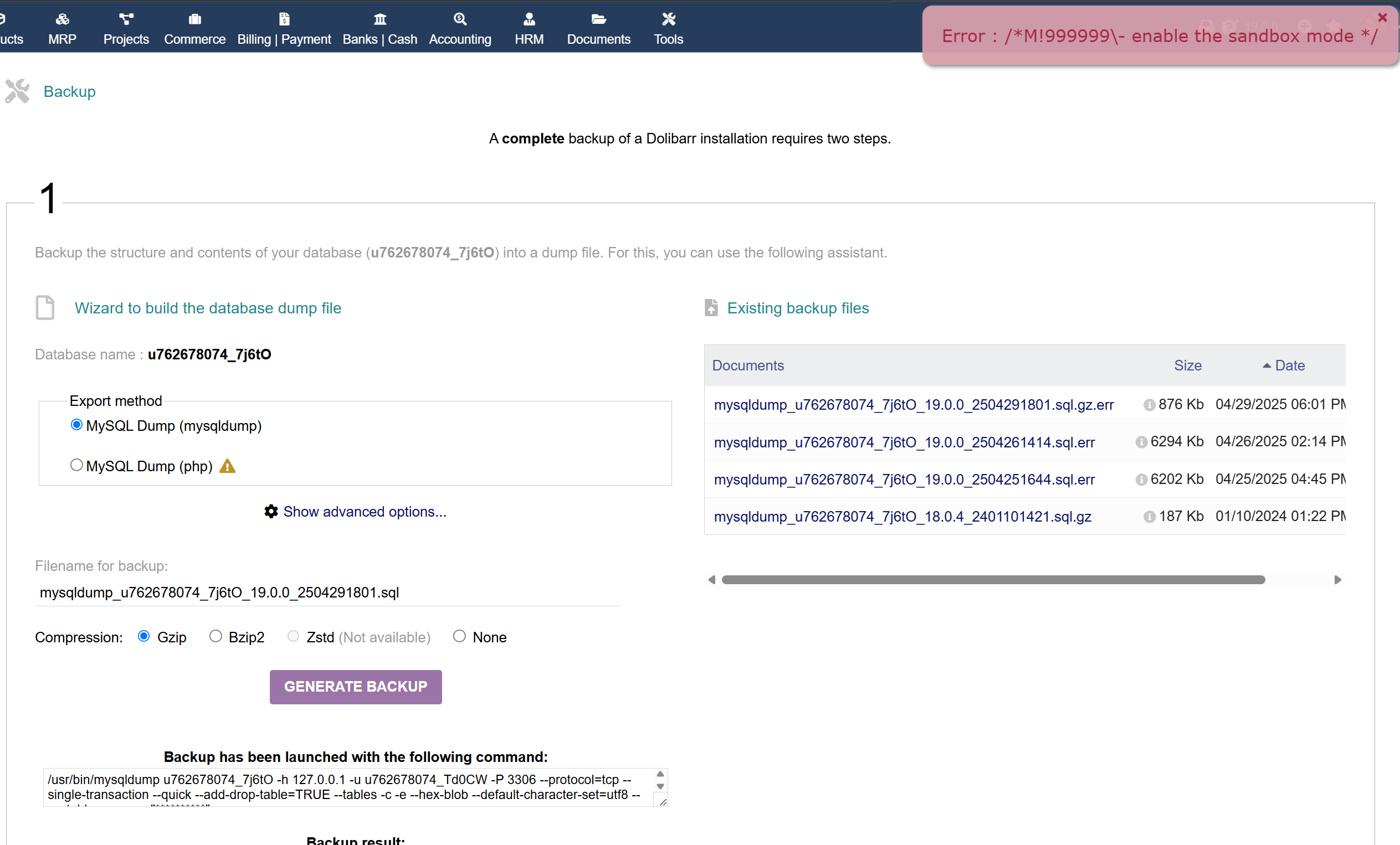
Task: Click the 04/29/2025 06:01 PM date cell
Action: click(1280, 404)
